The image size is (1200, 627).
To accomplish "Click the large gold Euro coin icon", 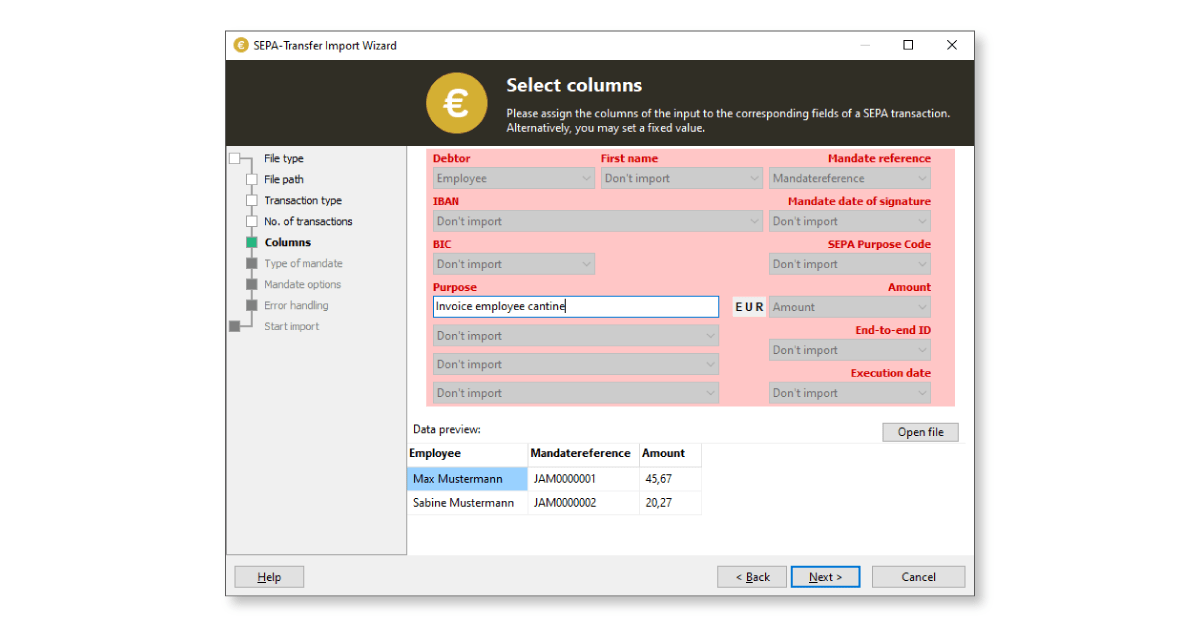I will click(x=456, y=103).
